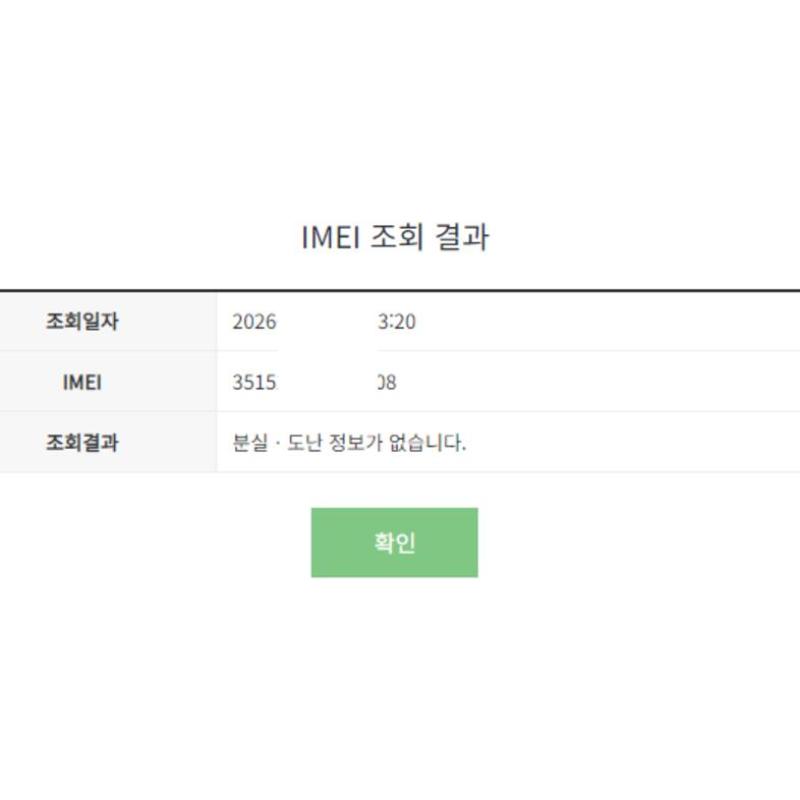Click the trailing 08 IMEI digits
800x800 pixels.
[387, 382]
